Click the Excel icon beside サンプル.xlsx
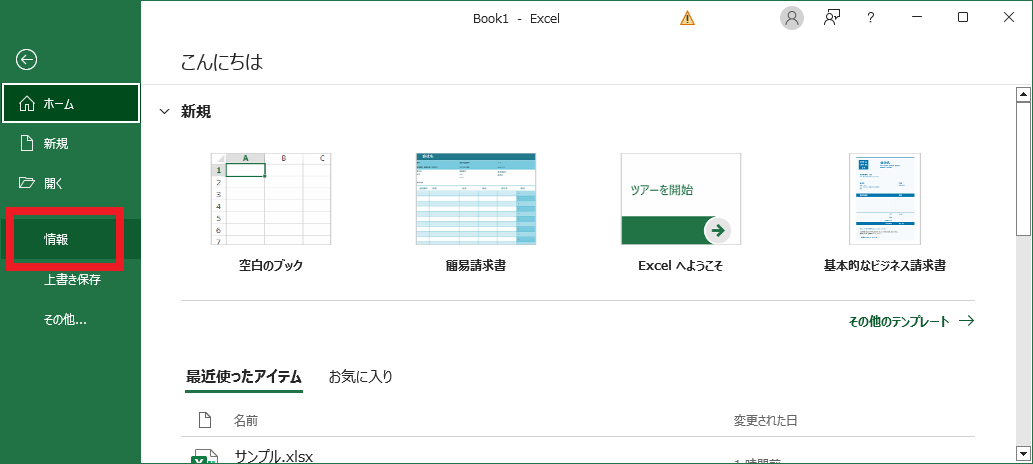 click(204, 457)
